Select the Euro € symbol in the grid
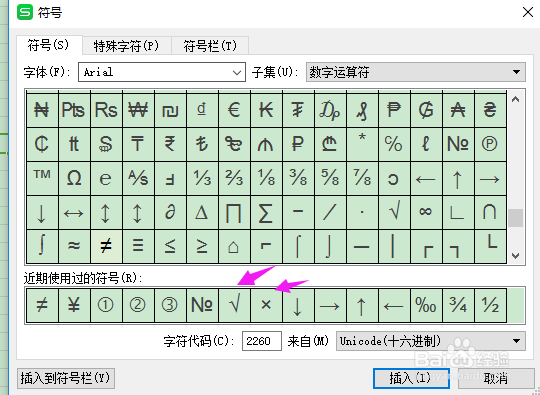The height and width of the screenshot is (395, 540). click(234, 110)
